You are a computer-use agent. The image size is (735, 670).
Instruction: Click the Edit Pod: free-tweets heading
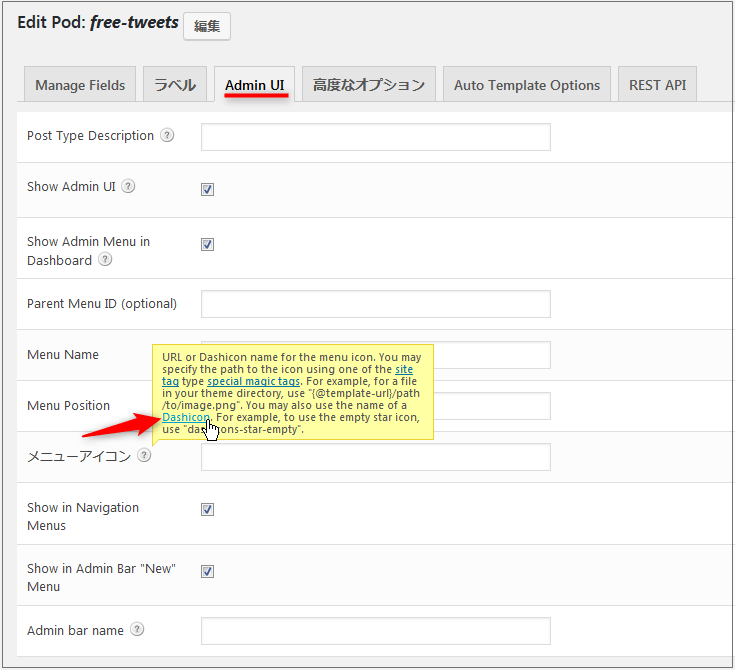tap(98, 23)
